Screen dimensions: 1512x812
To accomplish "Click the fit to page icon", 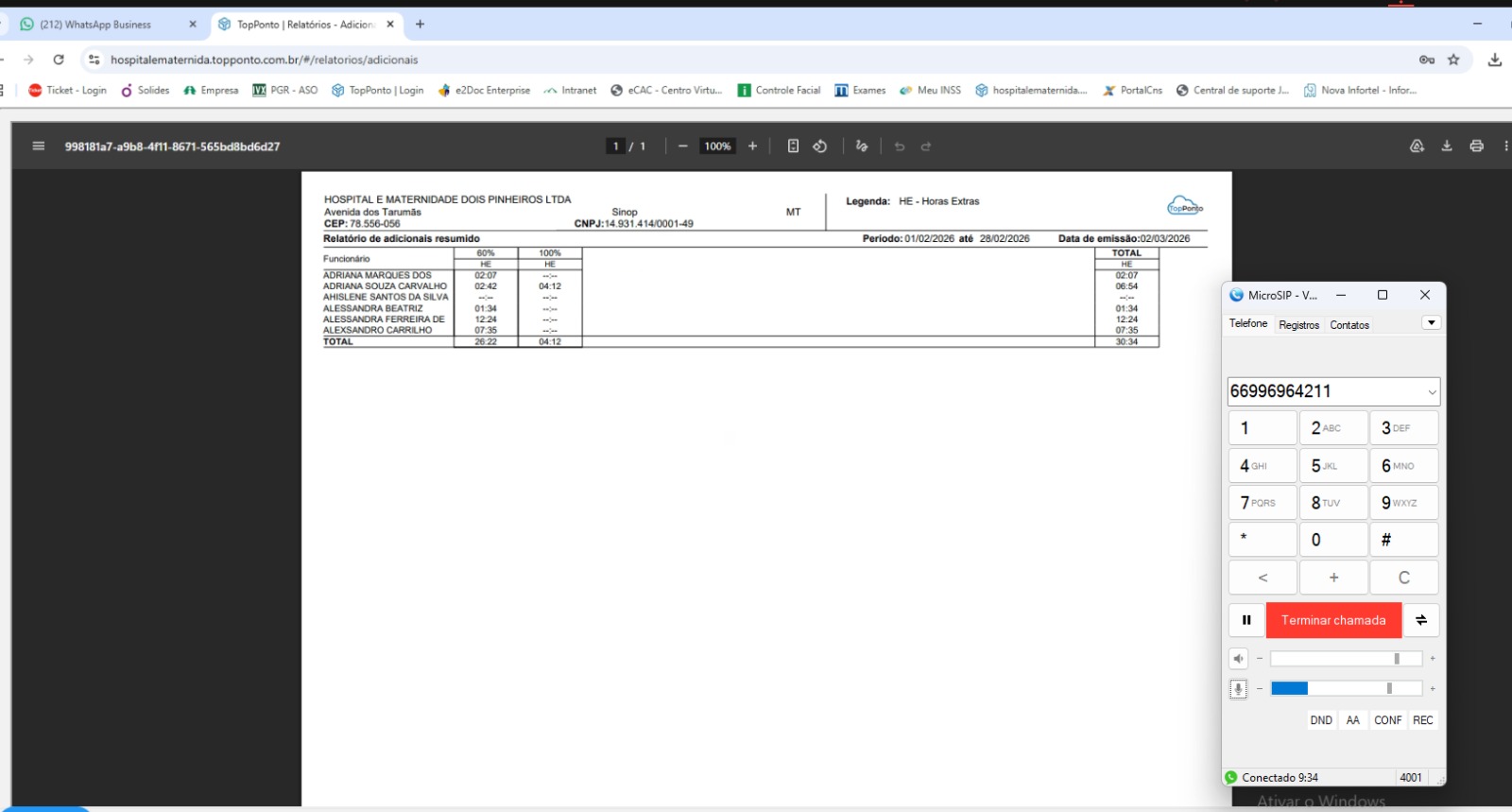I will (793, 147).
